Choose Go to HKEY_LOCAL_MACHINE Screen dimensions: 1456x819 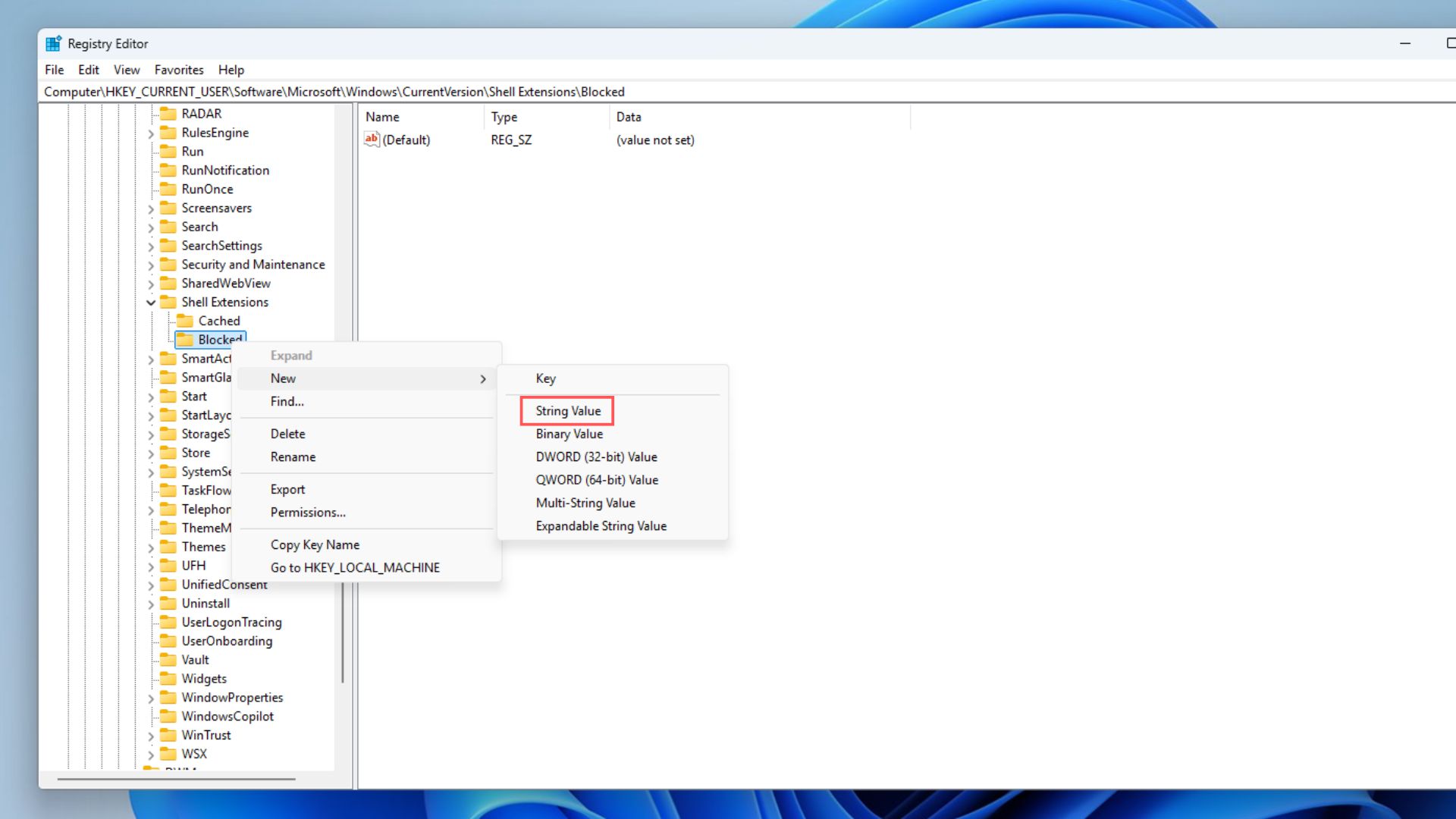[355, 567]
